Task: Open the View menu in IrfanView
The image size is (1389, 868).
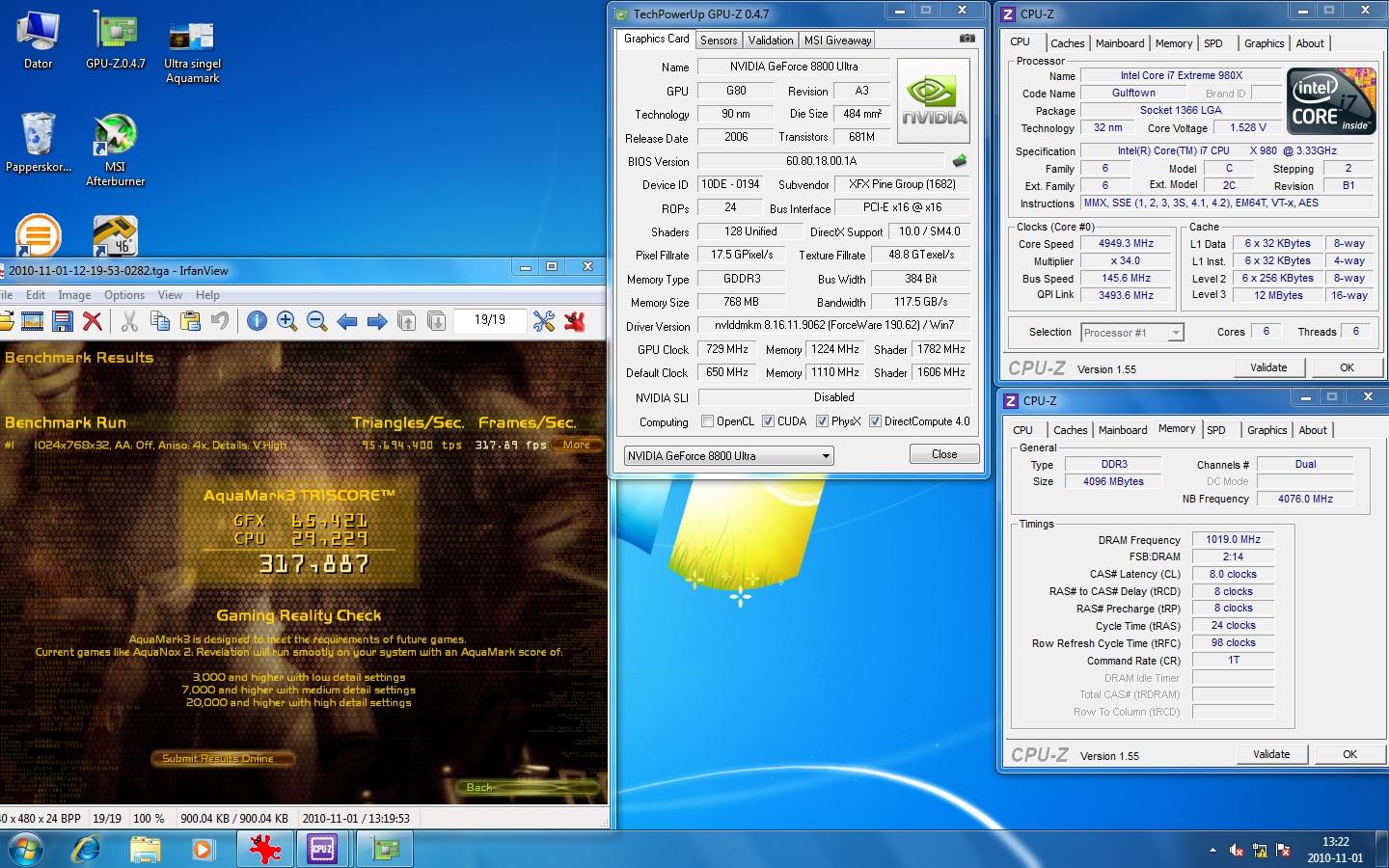Action: 170,295
